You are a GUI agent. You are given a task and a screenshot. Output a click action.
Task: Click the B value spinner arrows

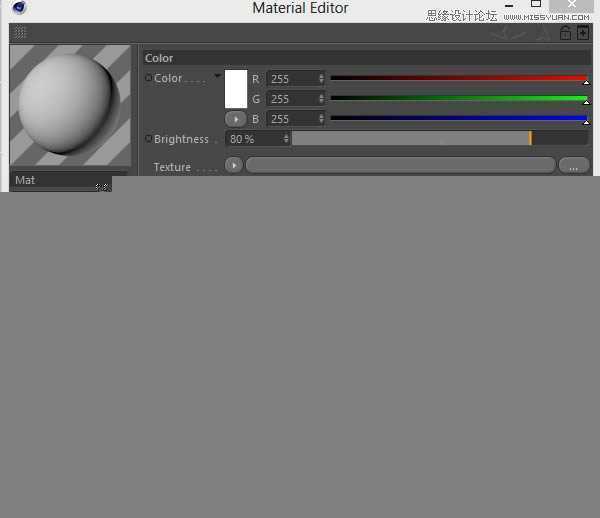(321, 119)
